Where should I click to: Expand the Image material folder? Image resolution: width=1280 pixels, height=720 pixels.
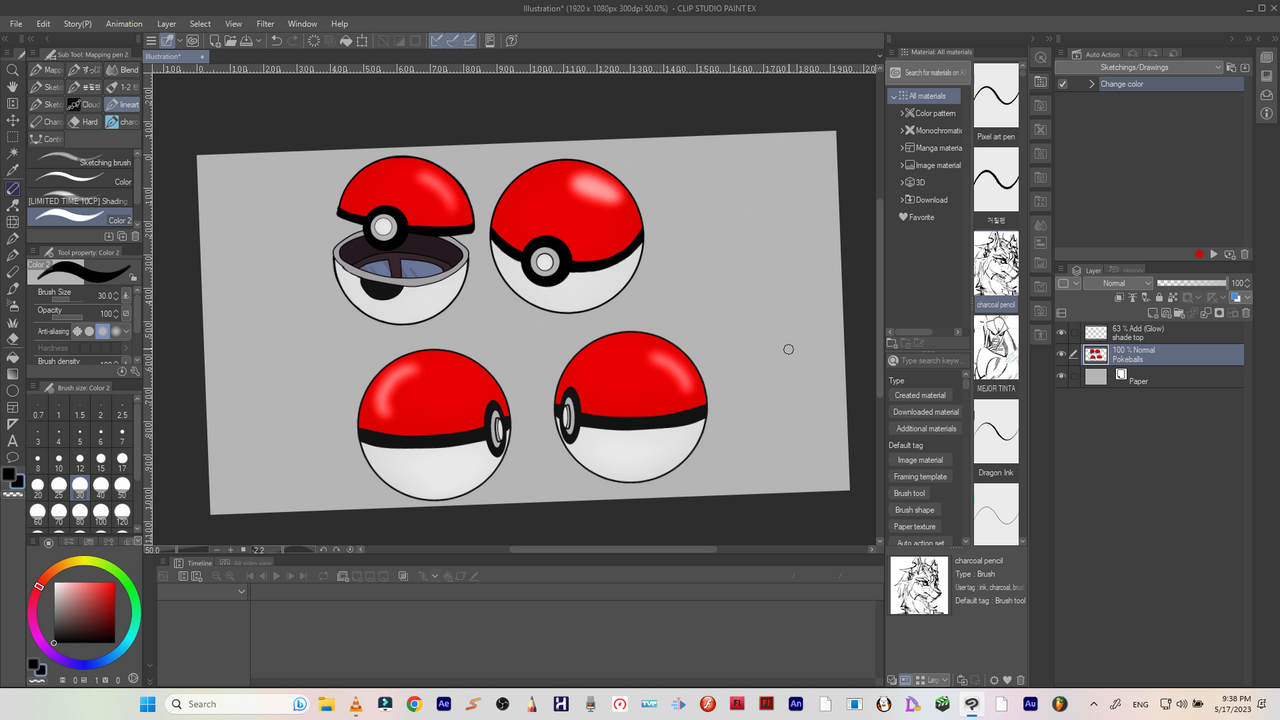click(x=902, y=165)
